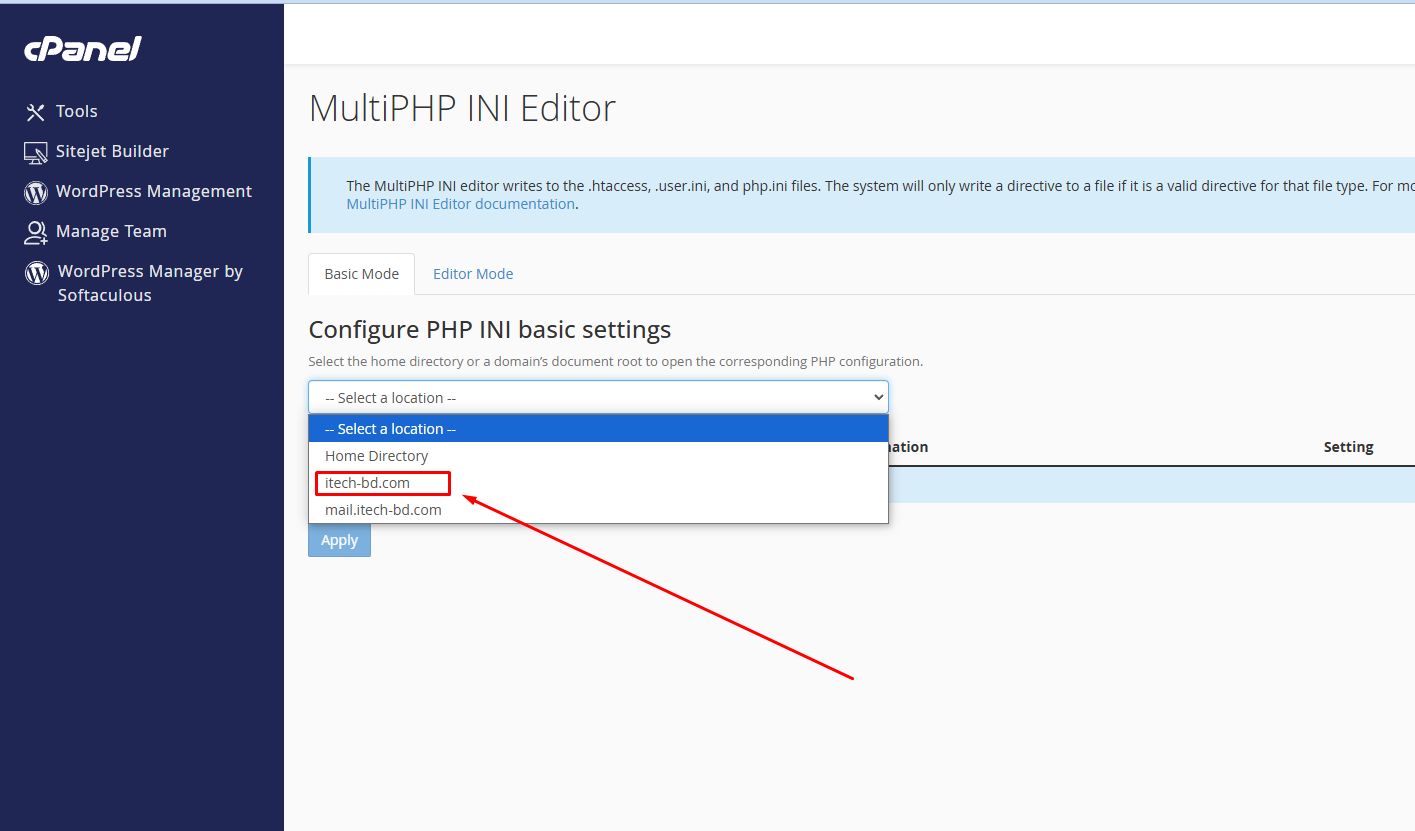Click the 'Configure PHP INI basic settings' heading

490,330
